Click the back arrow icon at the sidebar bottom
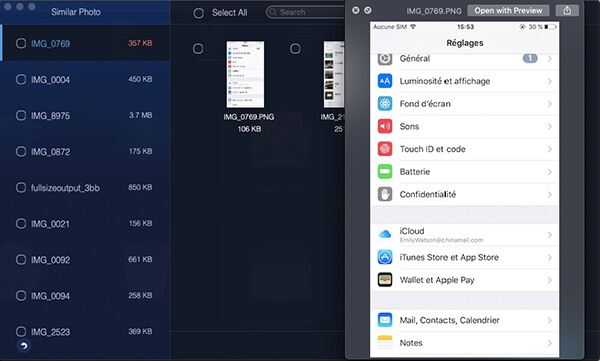 24,346
